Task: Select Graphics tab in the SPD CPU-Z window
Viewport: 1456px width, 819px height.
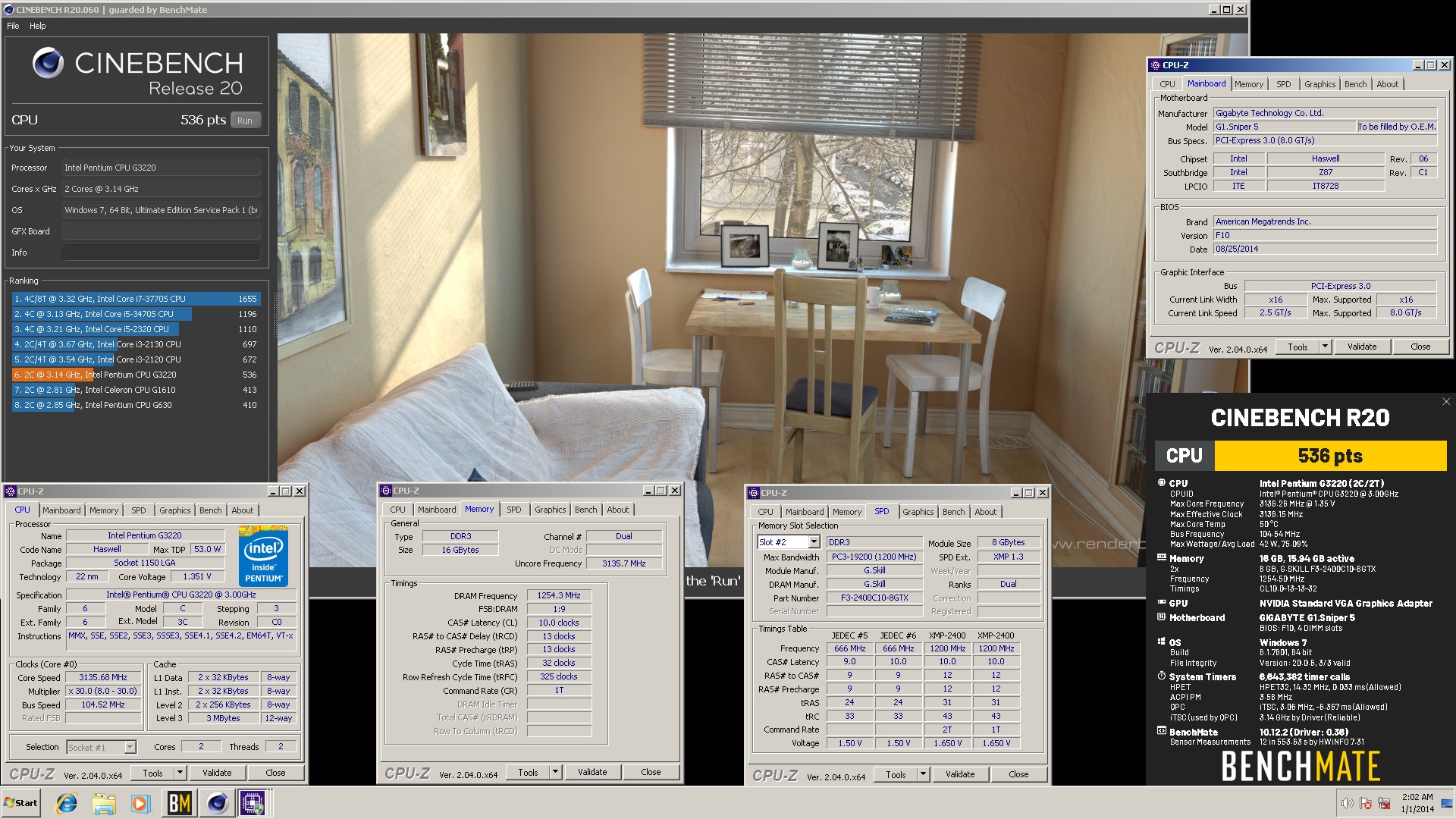Action: pos(918,512)
